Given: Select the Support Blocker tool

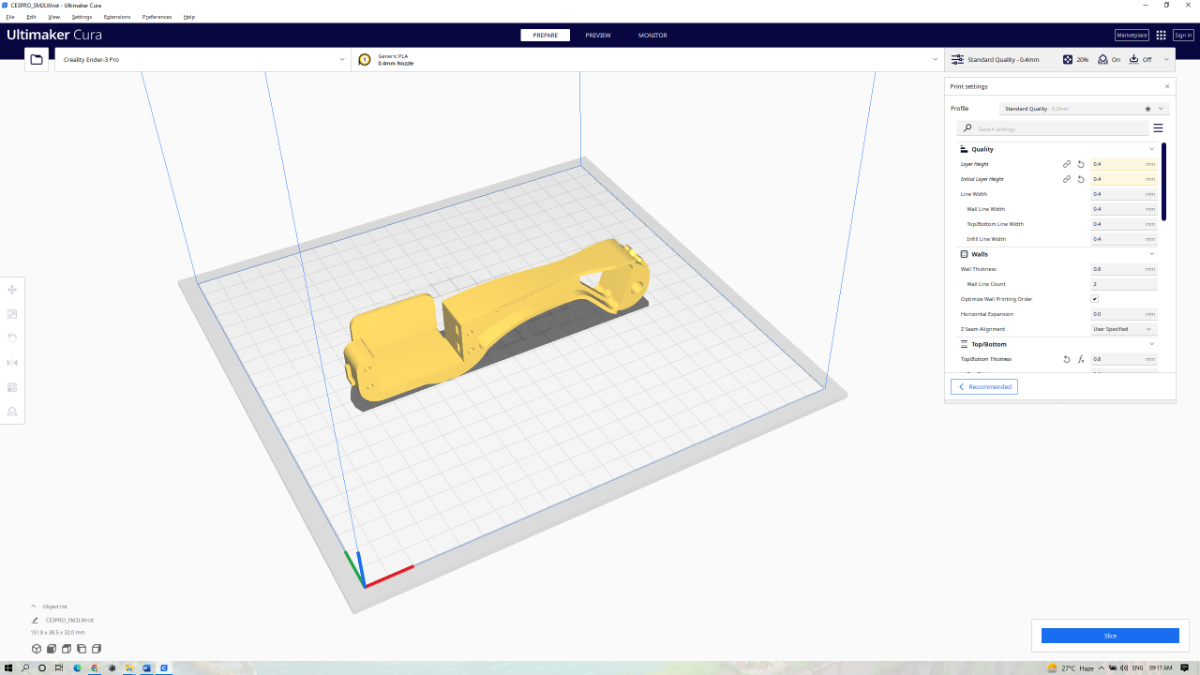Looking at the screenshot, I should (x=12, y=411).
